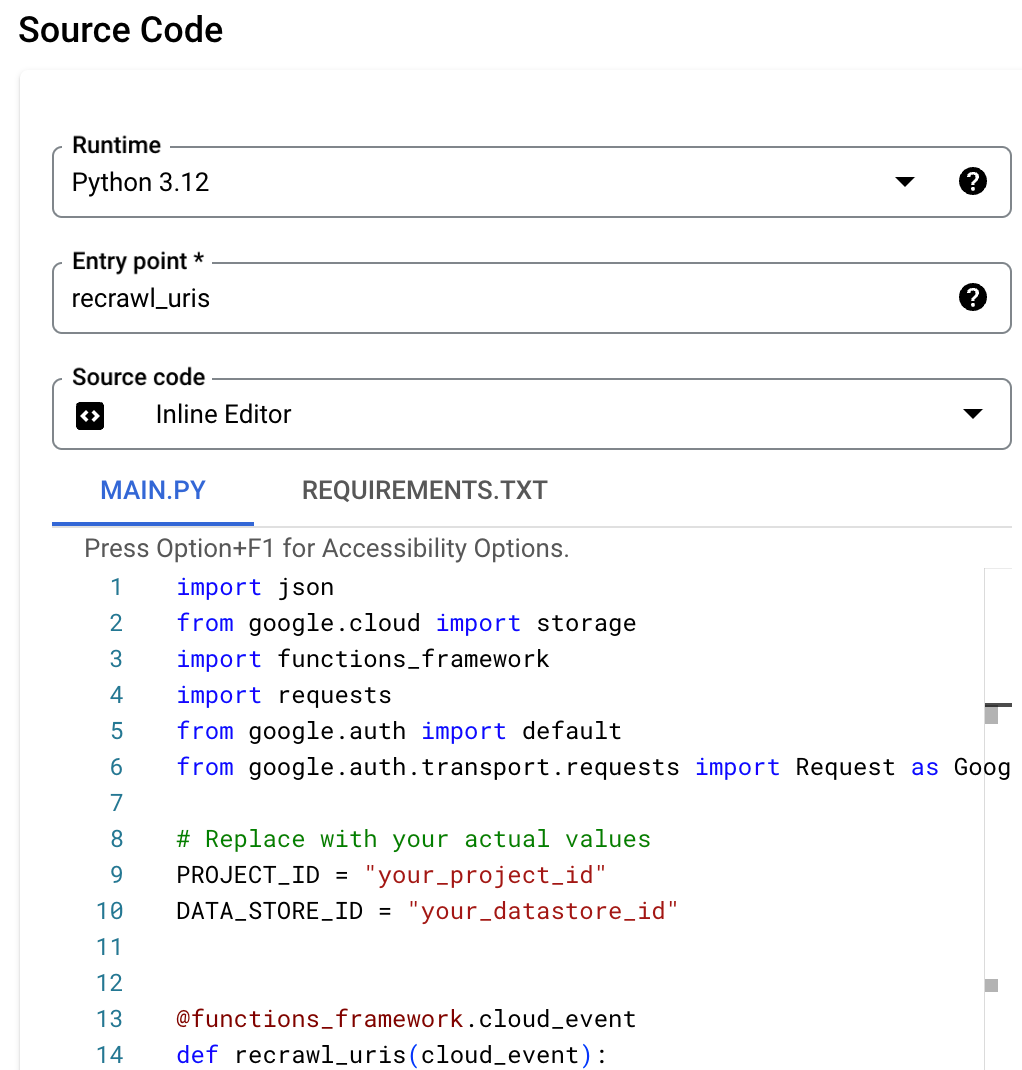Switch to the REQUIREMENTS.TXT tab
This screenshot has height=1070, width=1022.
(424, 490)
